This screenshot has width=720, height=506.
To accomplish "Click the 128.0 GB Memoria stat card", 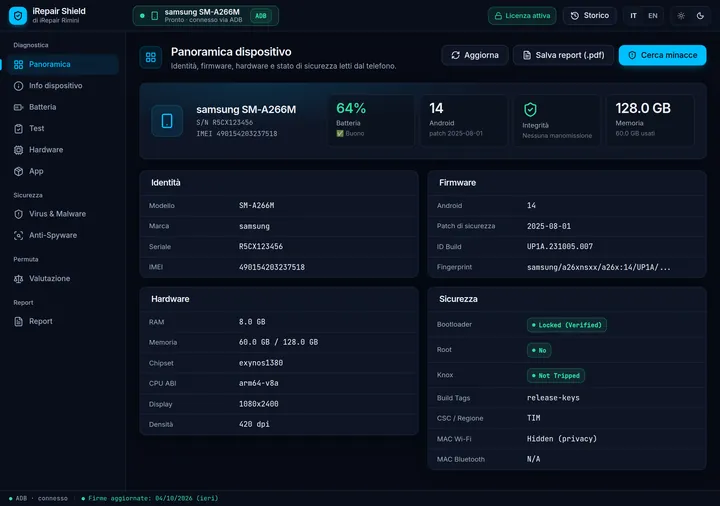I will [x=651, y=121].
